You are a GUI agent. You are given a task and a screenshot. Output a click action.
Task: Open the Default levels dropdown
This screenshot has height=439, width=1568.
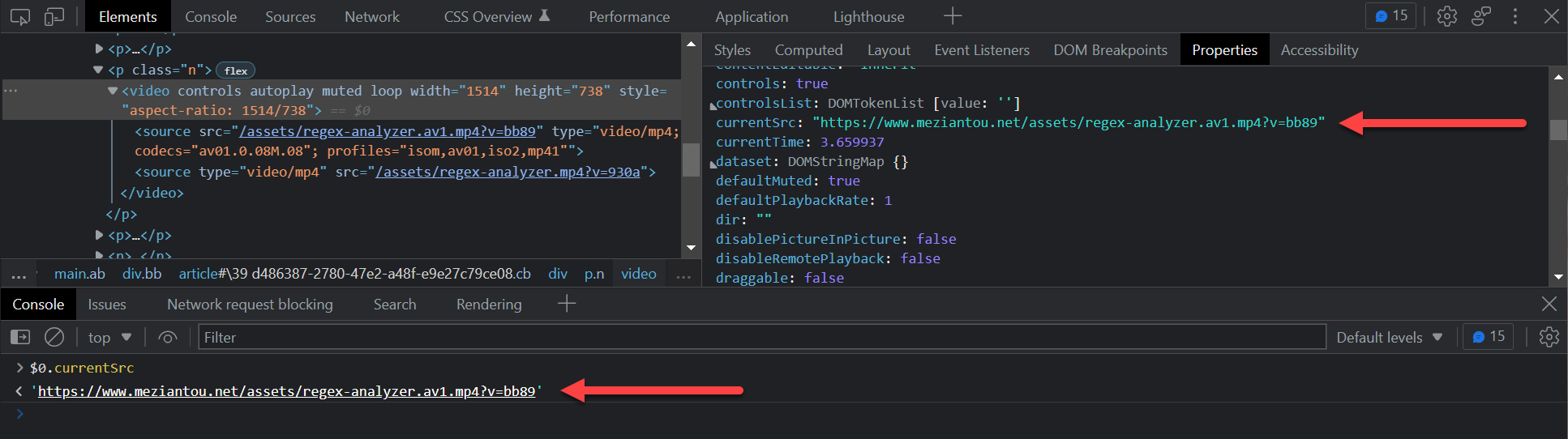click(x=1389, y=337)
